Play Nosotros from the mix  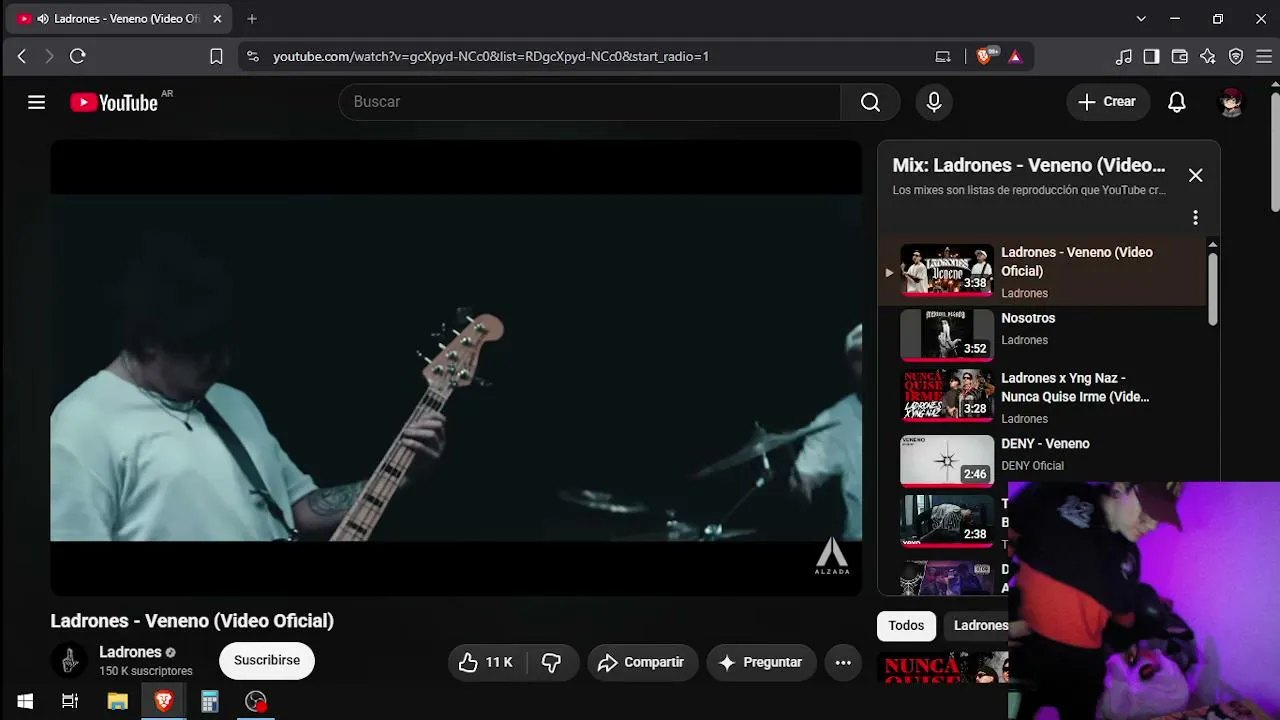[1042, 334]
